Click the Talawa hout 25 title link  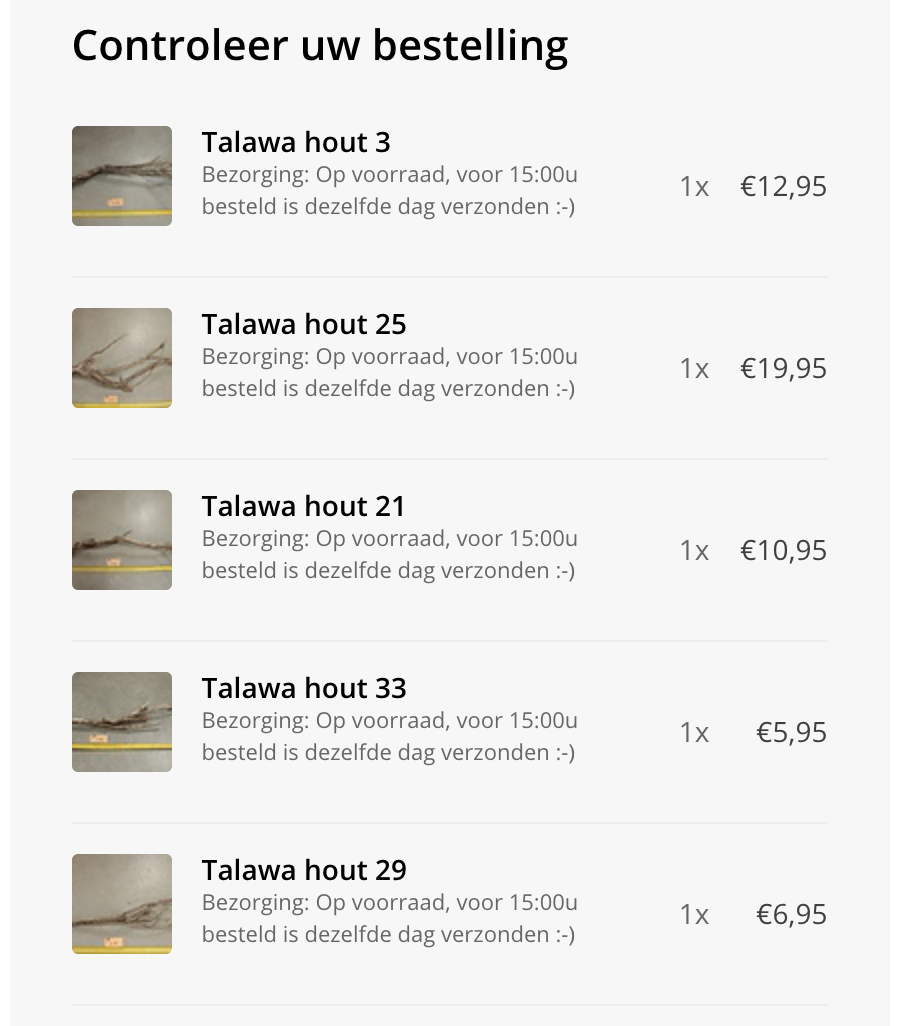tap(304, 324)
